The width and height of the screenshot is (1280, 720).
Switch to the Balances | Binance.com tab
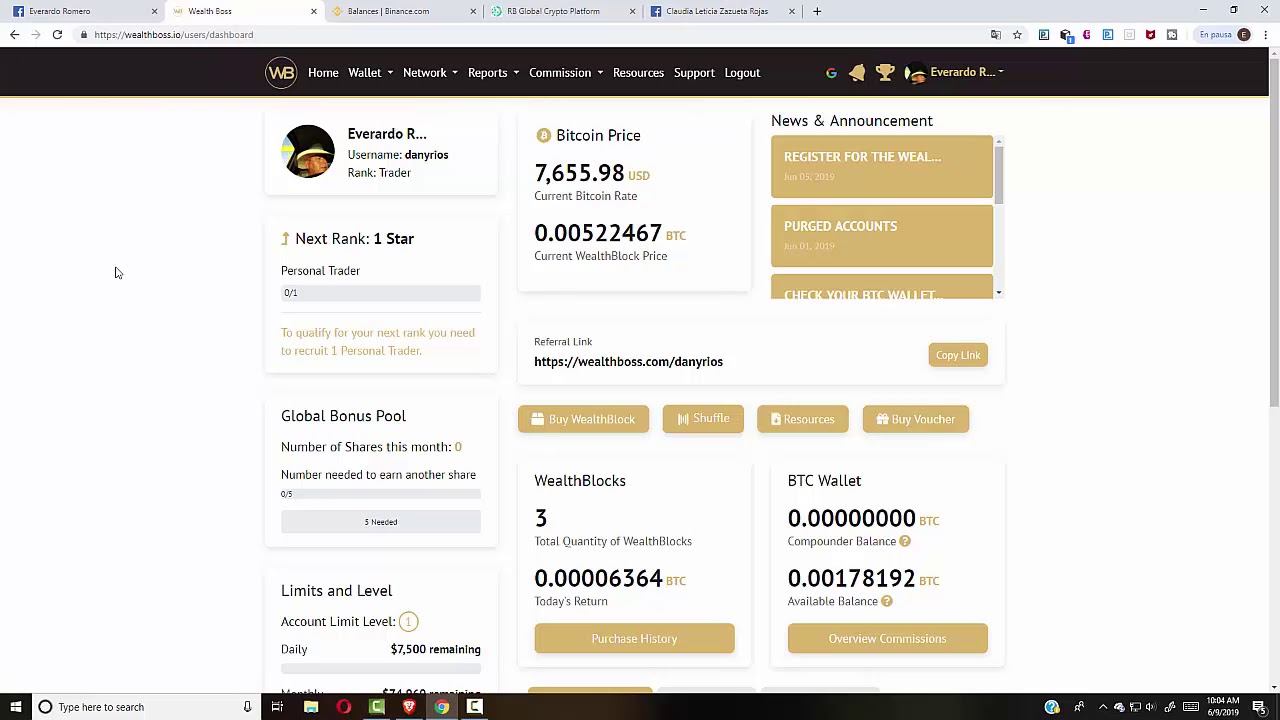click(x=404, y=11)
